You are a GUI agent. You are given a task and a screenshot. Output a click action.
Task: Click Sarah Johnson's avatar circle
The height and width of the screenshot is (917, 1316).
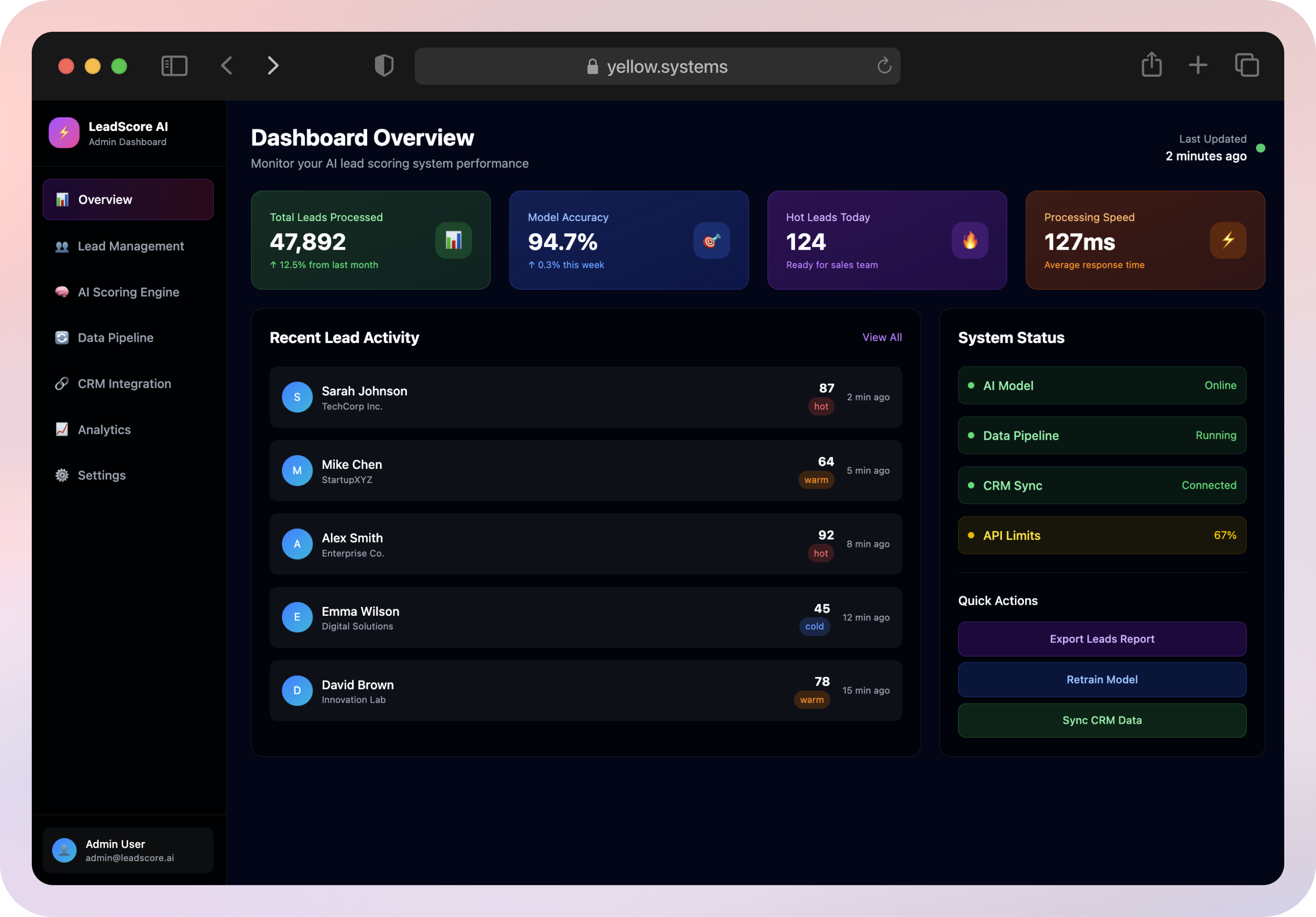(297, 397)
